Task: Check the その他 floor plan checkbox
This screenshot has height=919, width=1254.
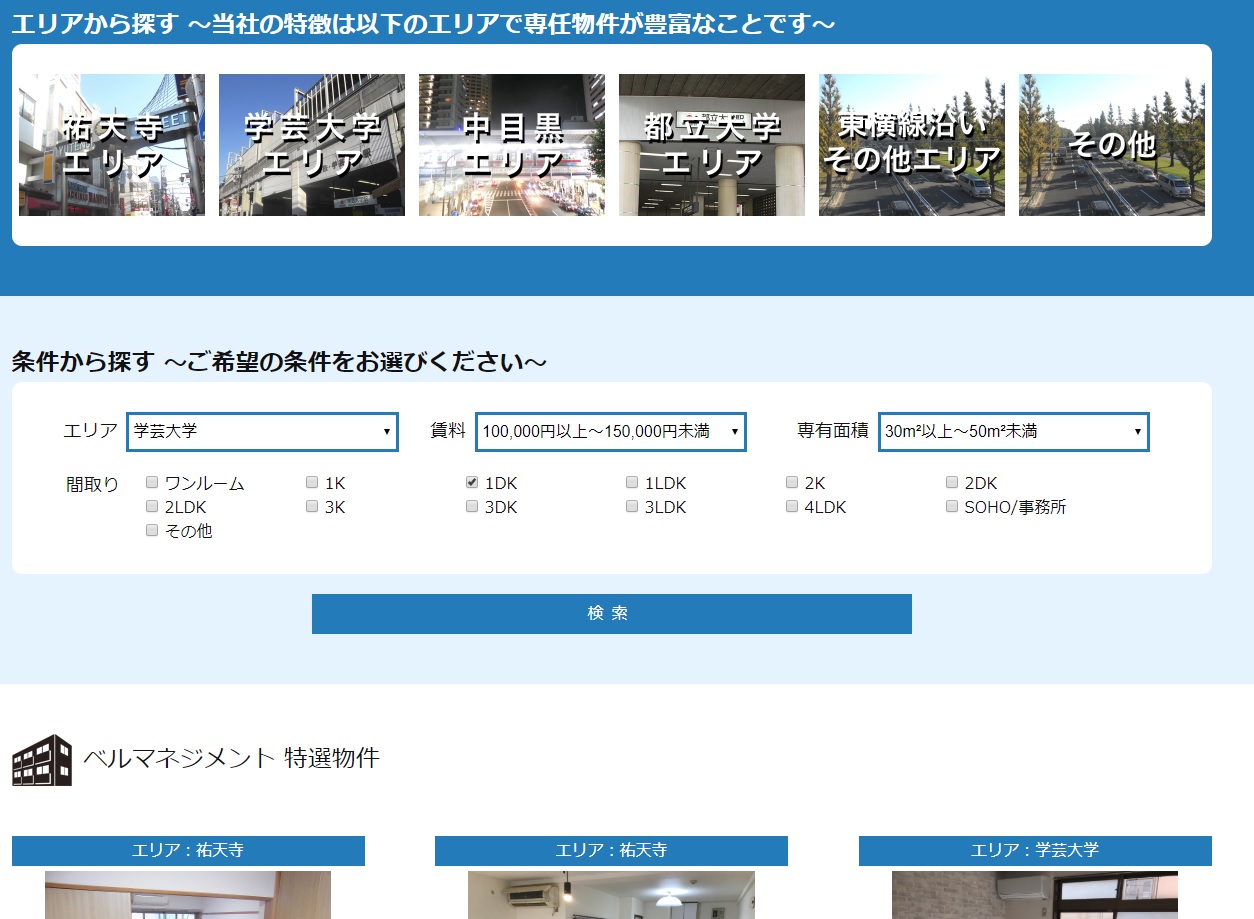Action: tap(151, 530)
